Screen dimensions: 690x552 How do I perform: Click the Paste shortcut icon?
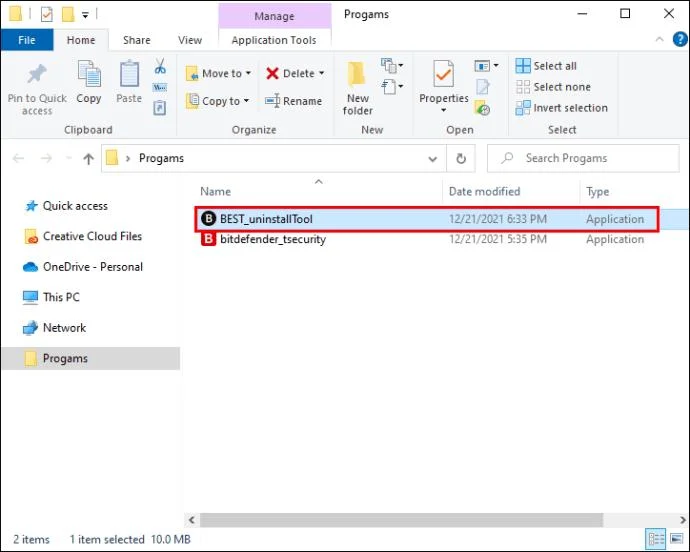[x=160, y=107]
